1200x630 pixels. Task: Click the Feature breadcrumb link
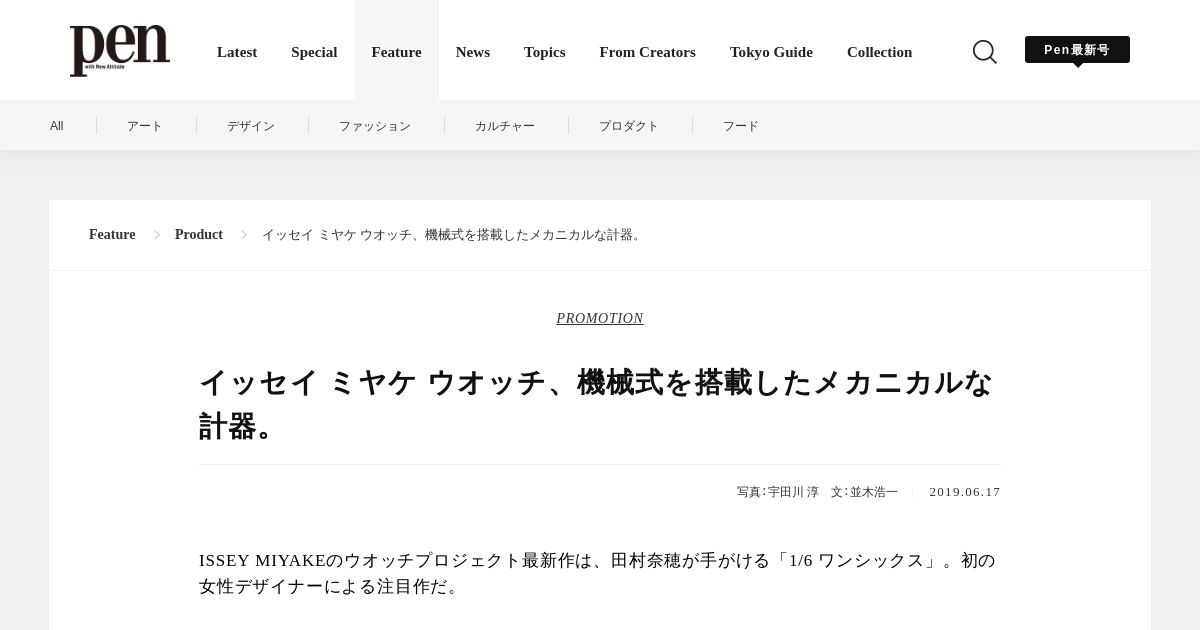(112, 235)
